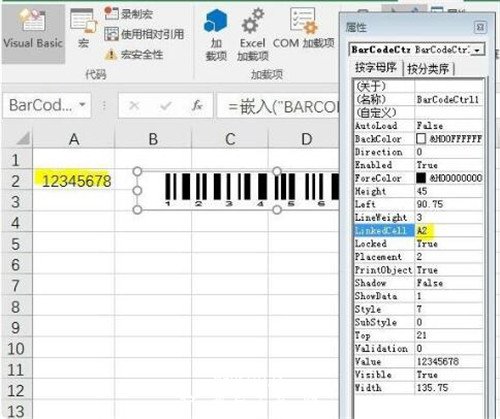Open the BarCodeCtrl object dropdown
The image size is (500, 419).
click(478, 50)
